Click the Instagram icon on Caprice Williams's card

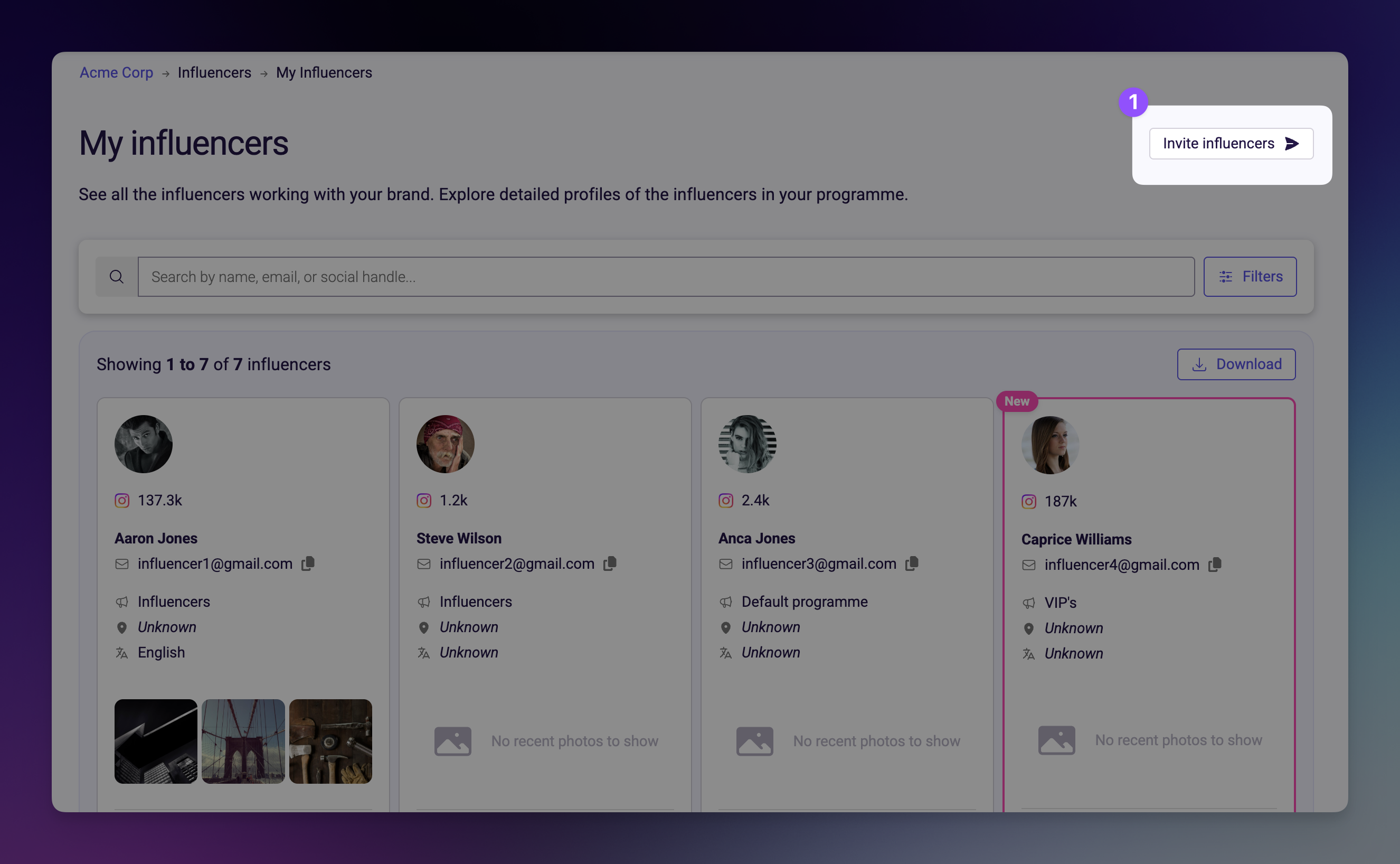click(x=1029, y=501)
